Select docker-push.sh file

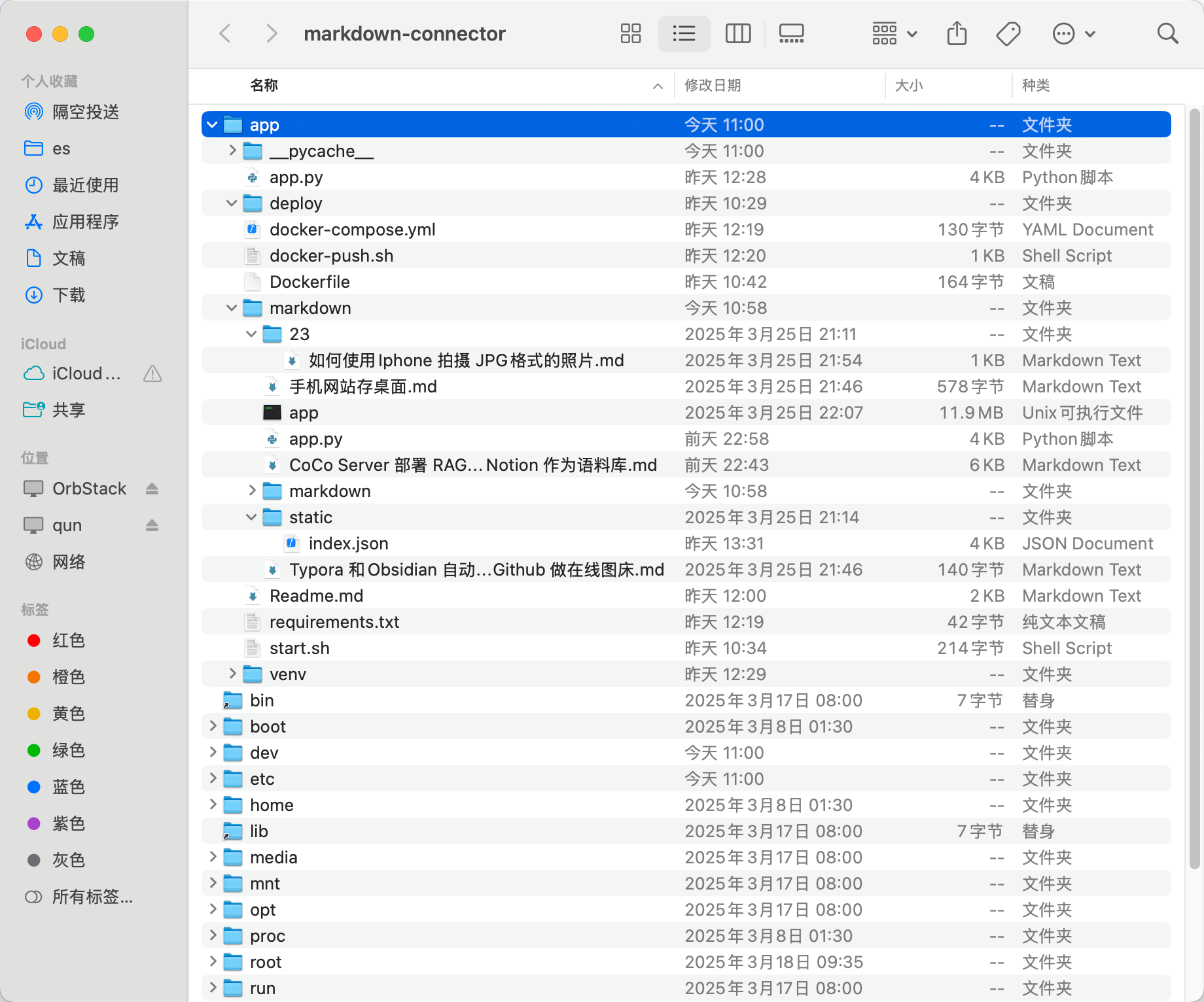[686, 256]
